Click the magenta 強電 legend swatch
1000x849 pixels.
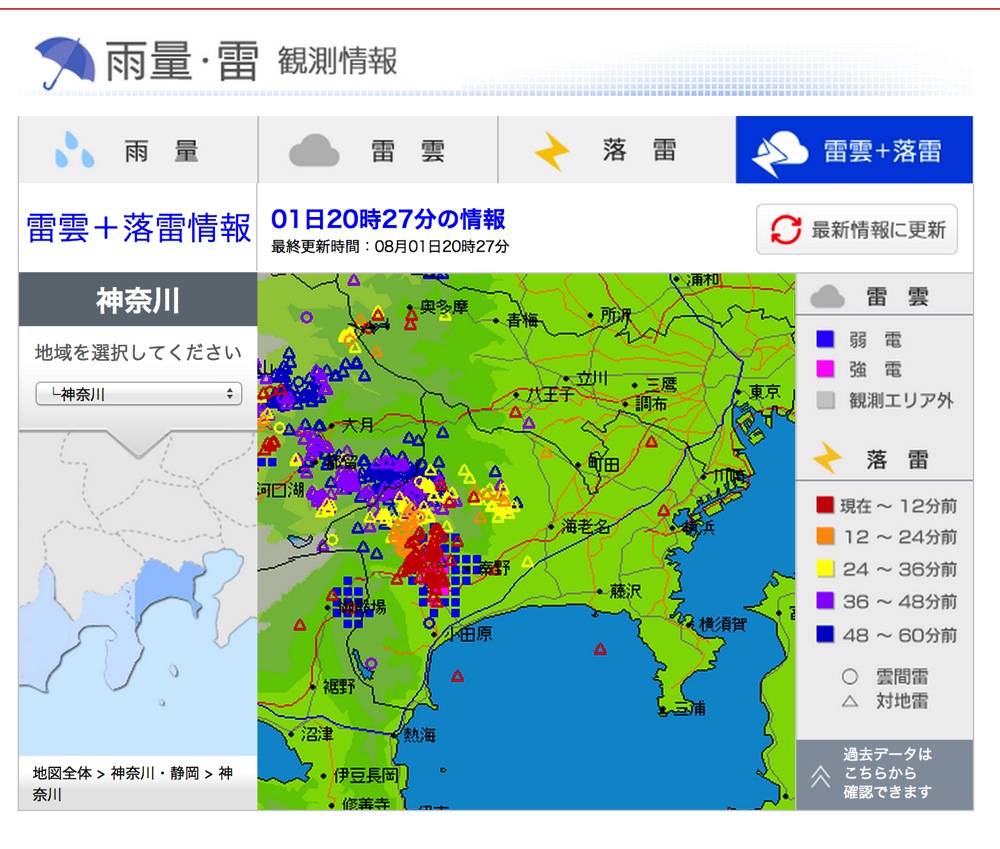click(x=825, y=370)
